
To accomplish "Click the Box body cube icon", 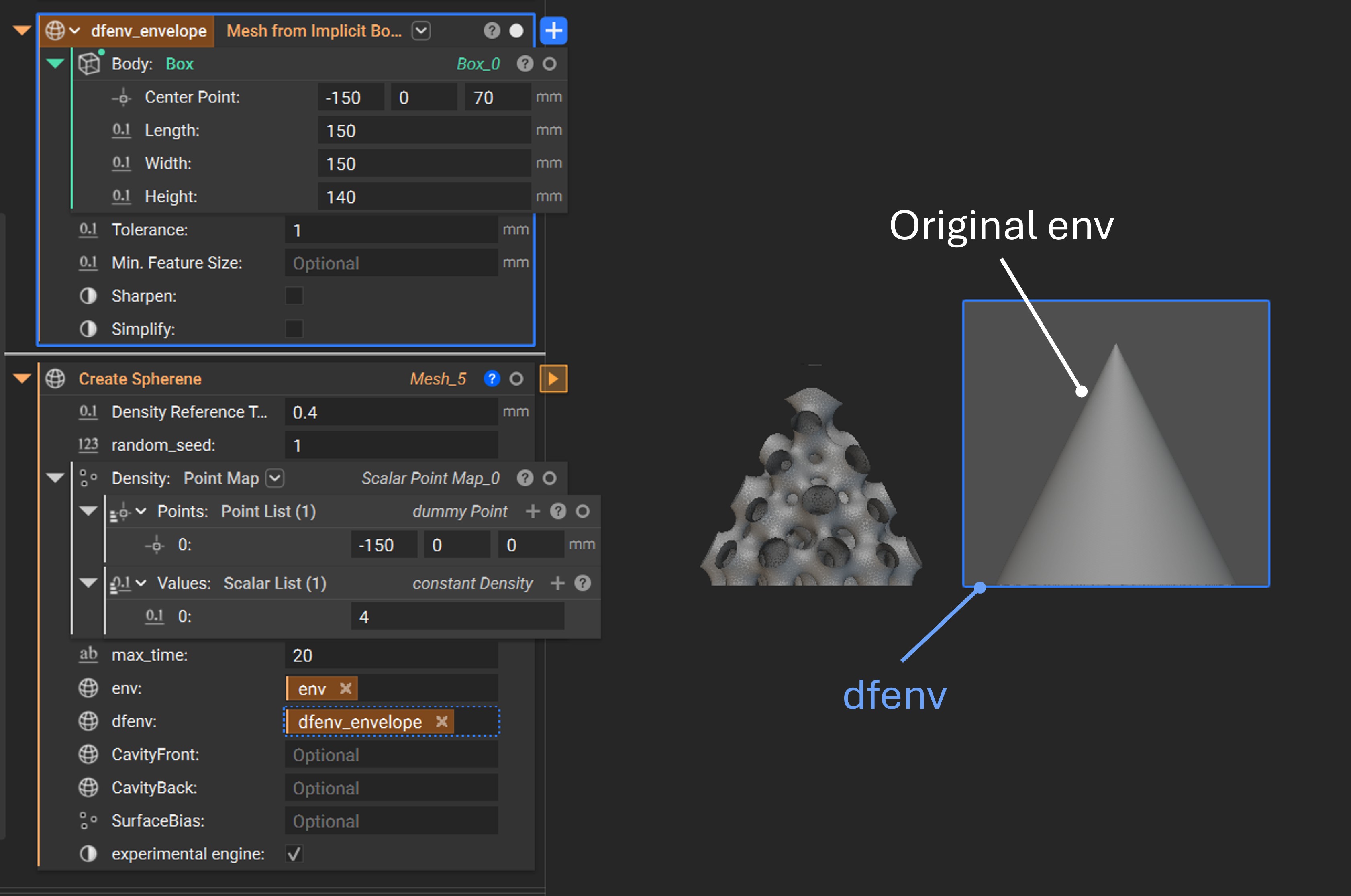I will click(89, 63).
